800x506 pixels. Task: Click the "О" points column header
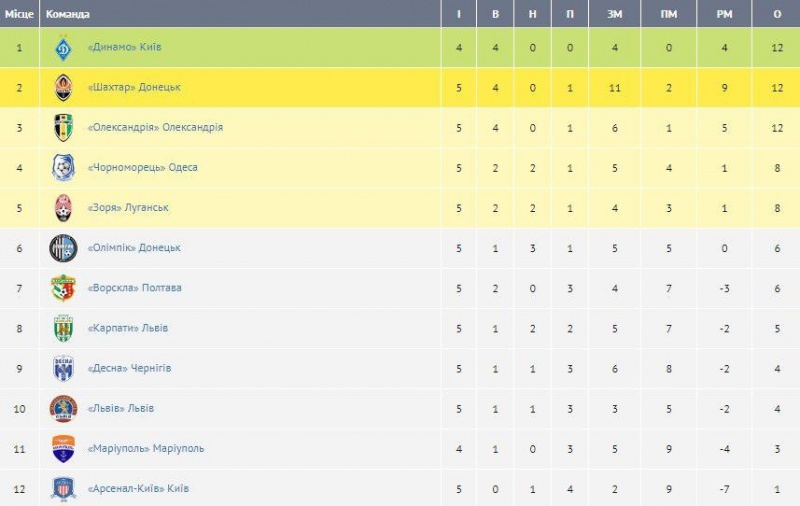(x=777, y=14)
